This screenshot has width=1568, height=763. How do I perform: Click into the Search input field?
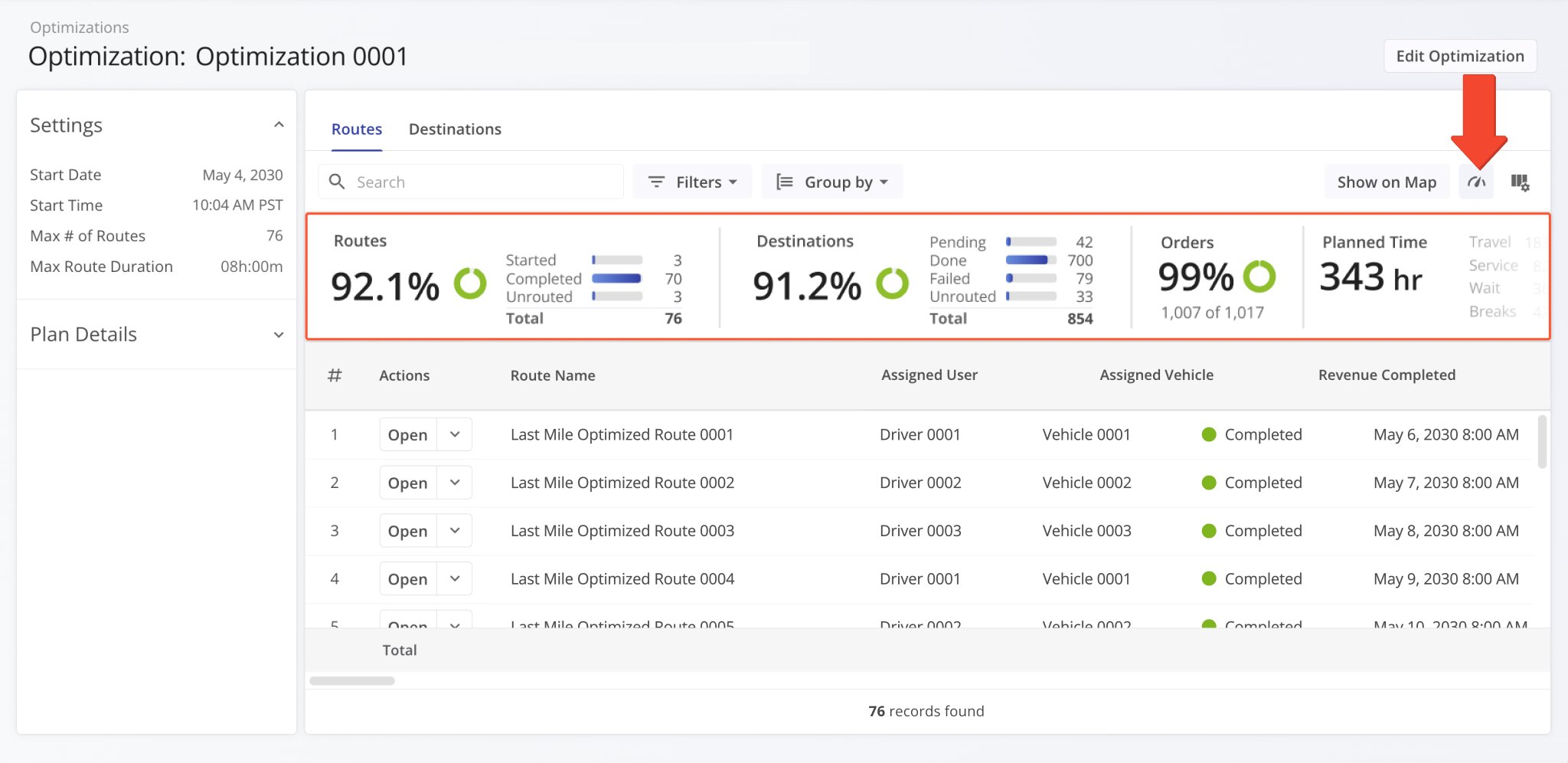point(482,182)
